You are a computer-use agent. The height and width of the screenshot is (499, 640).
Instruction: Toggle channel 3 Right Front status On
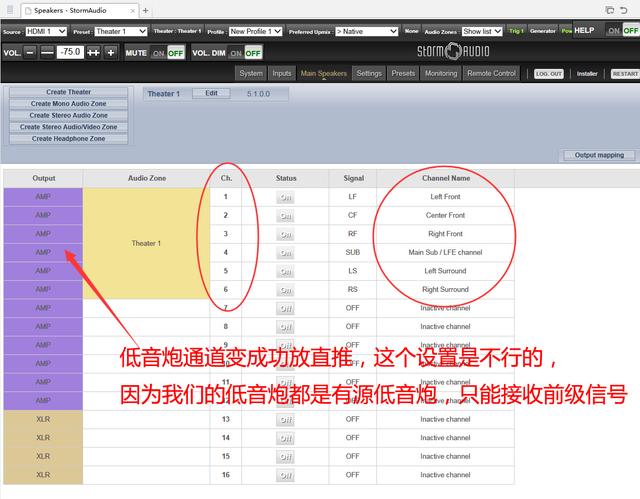285,235
